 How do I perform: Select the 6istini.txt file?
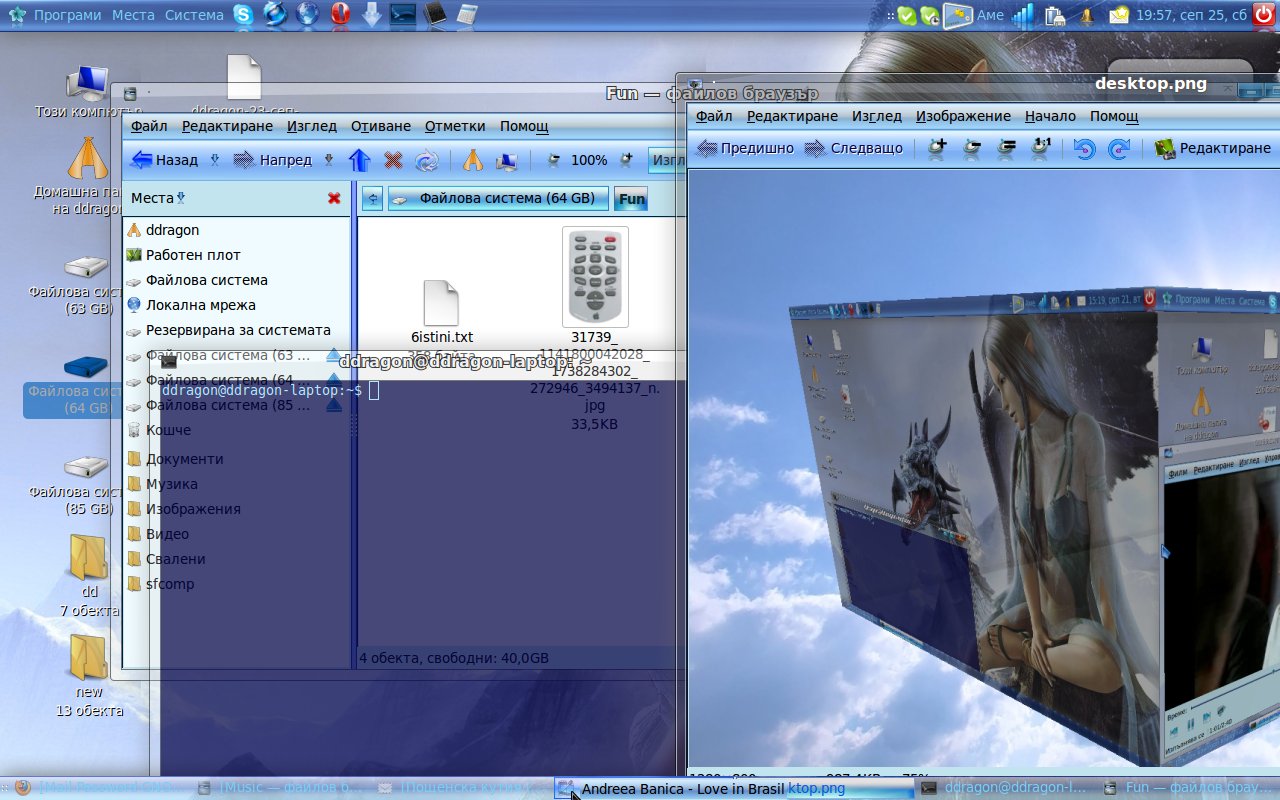pos(441,312)
